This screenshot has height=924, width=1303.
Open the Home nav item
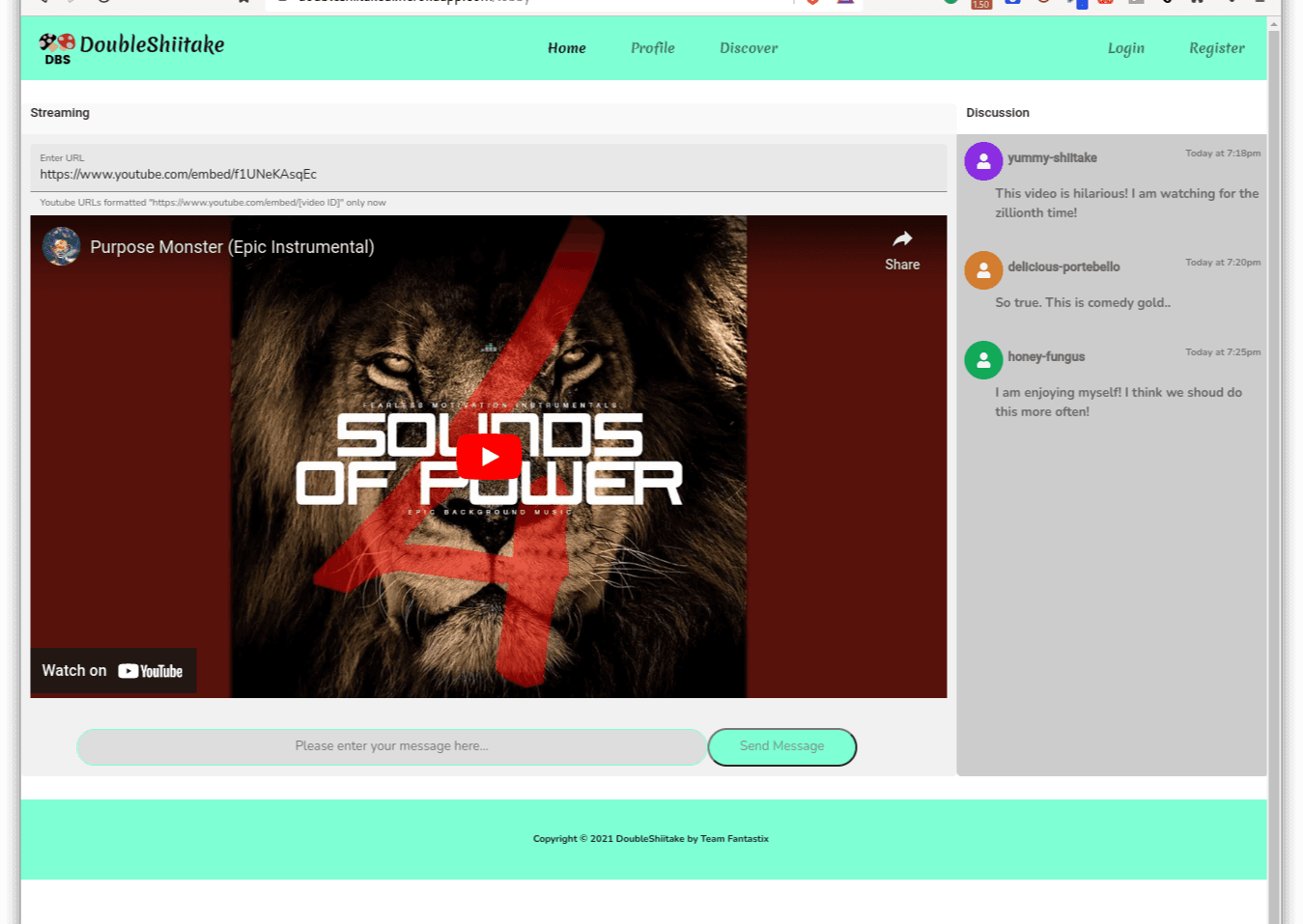coord(567,48)
